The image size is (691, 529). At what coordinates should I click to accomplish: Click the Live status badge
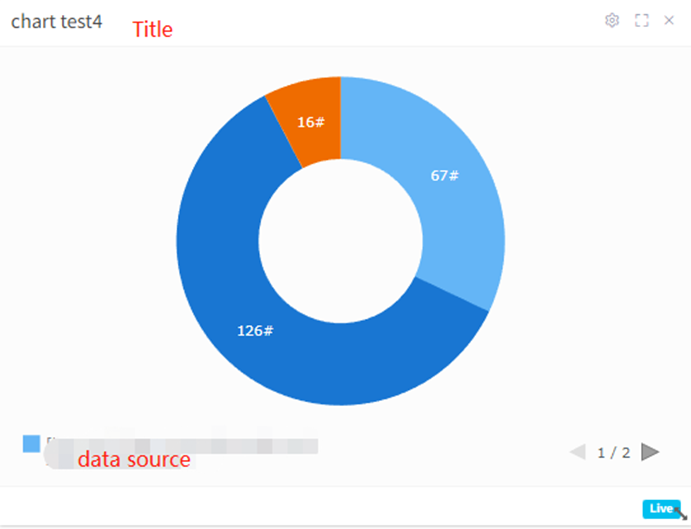click(x=660, y=509)
